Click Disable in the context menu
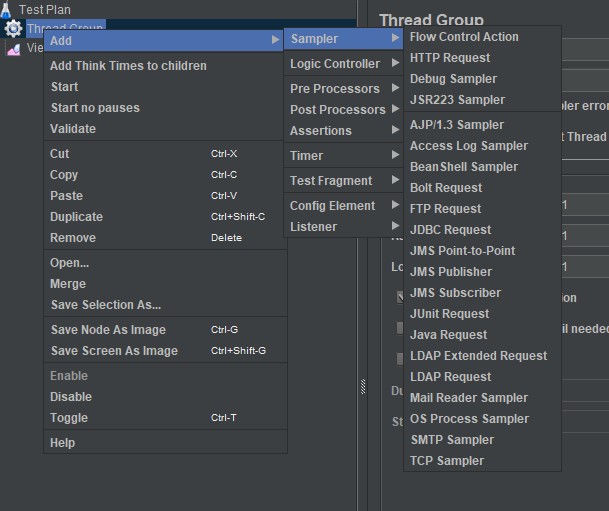Screen dimensions: 609x511 70,397
